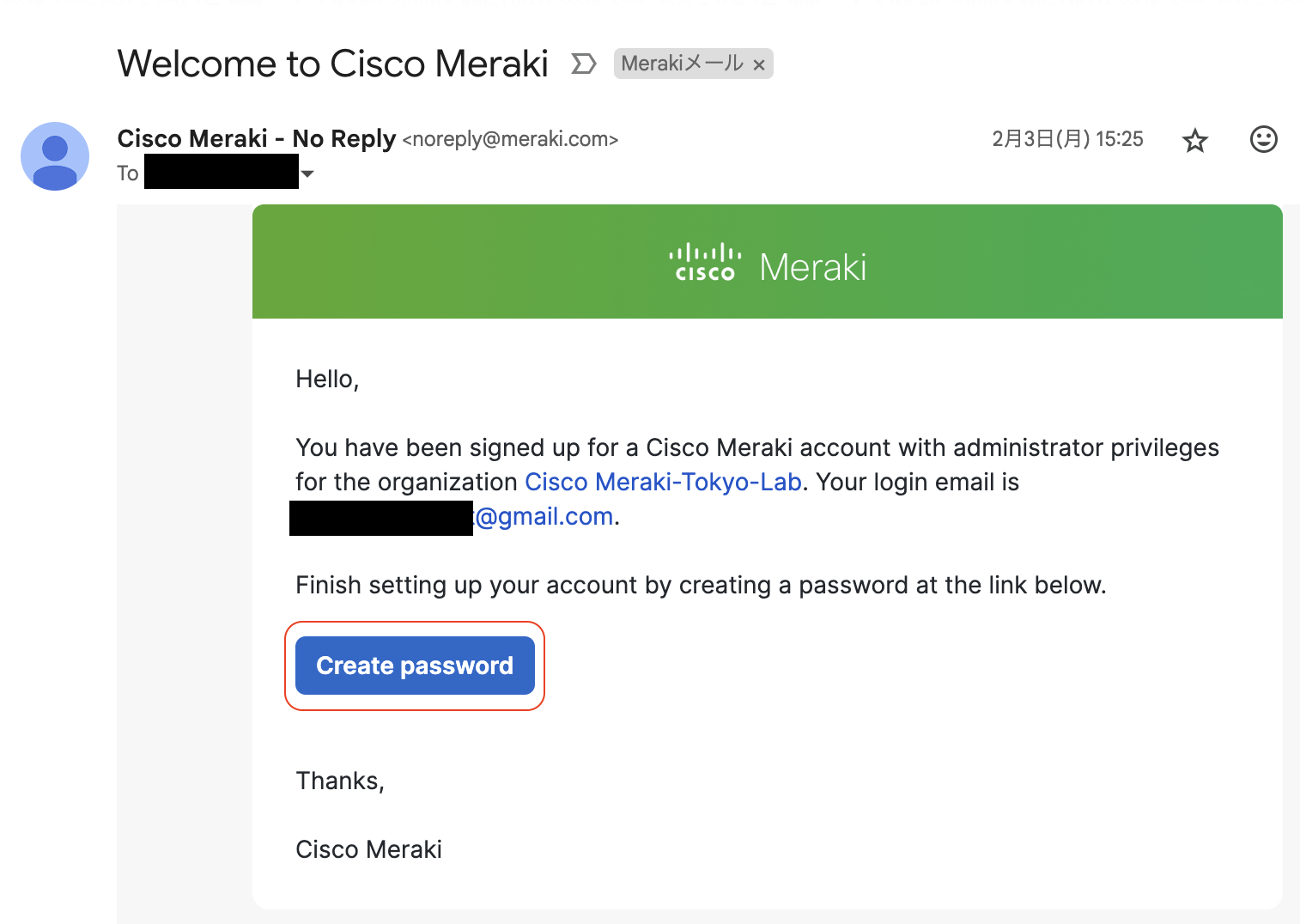Screen dimensions: 1300x924
Task: Click the redacted recipient name after To
Action: [x=221, y=172]
